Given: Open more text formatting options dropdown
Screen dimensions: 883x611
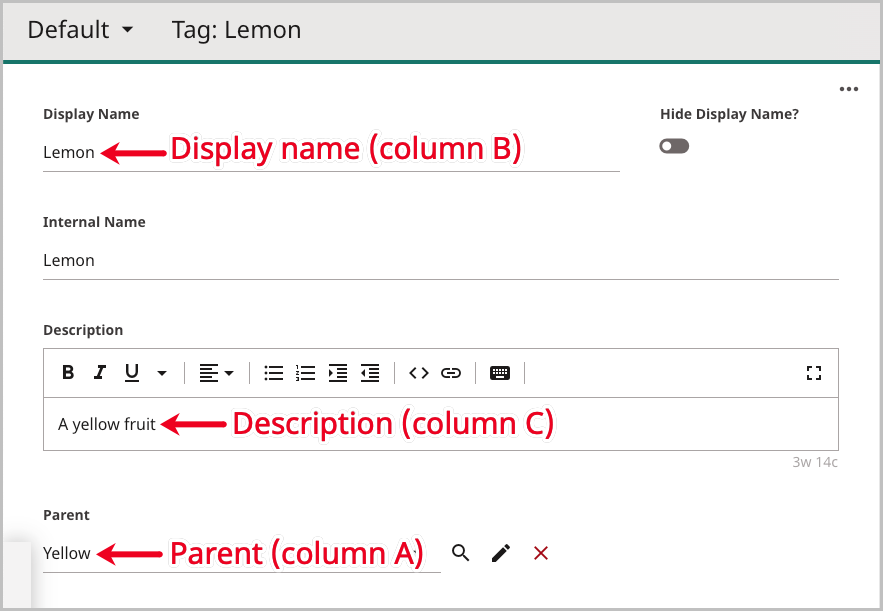Looking at the screenshot, I should click(162, 373).
